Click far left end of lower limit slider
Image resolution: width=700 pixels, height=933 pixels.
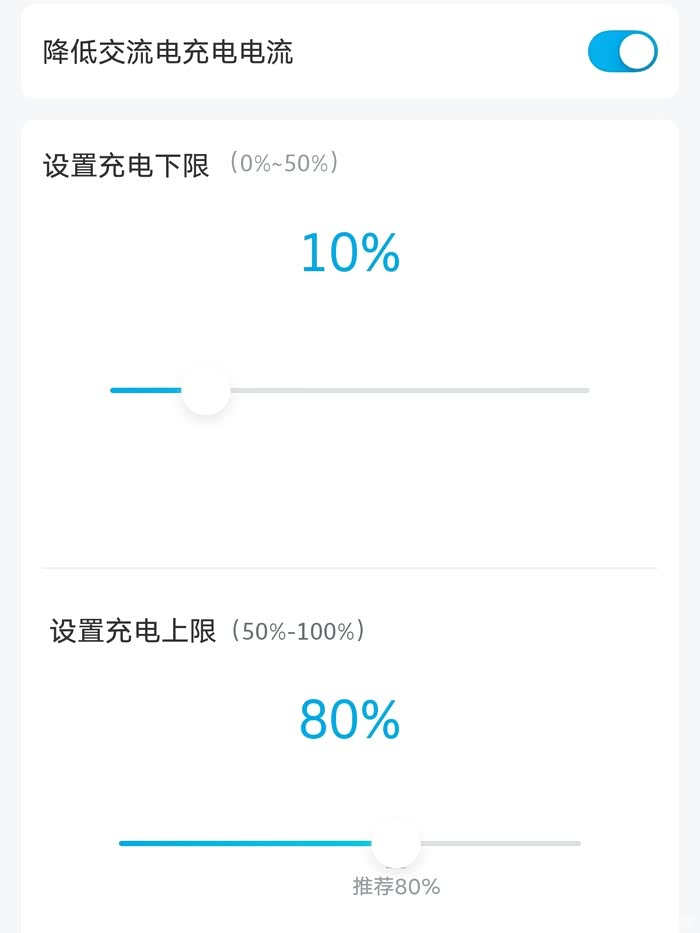coord(114,390)
